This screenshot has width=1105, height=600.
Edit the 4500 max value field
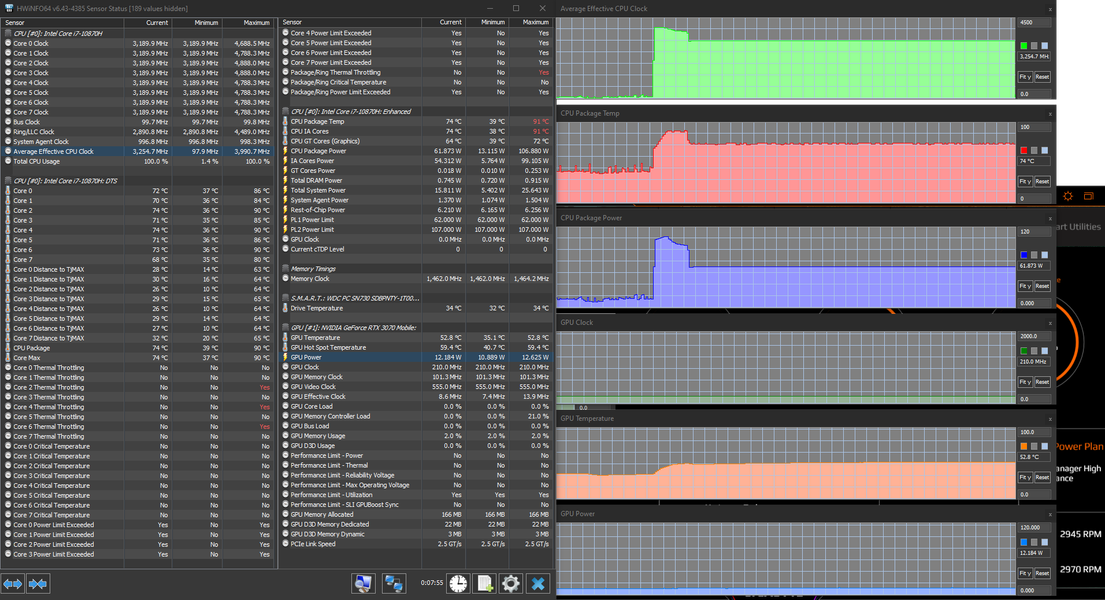(1033, 22)
